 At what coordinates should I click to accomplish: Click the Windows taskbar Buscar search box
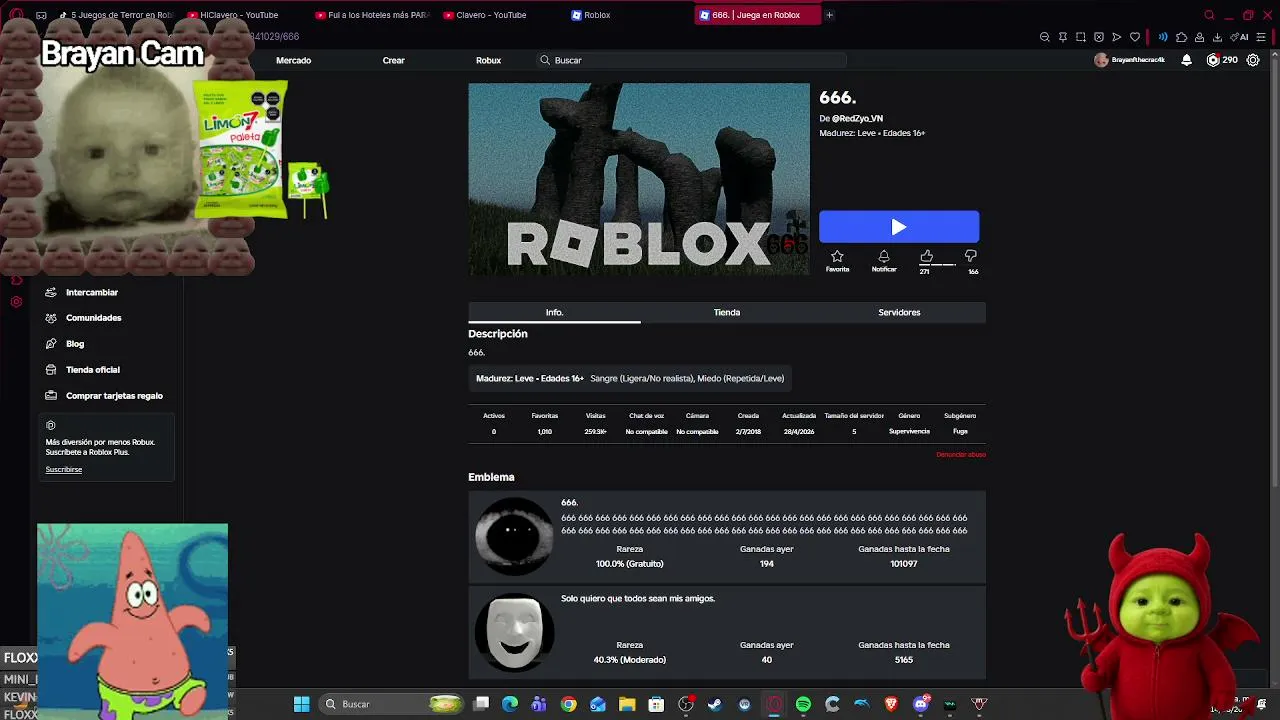click(392, 704)
